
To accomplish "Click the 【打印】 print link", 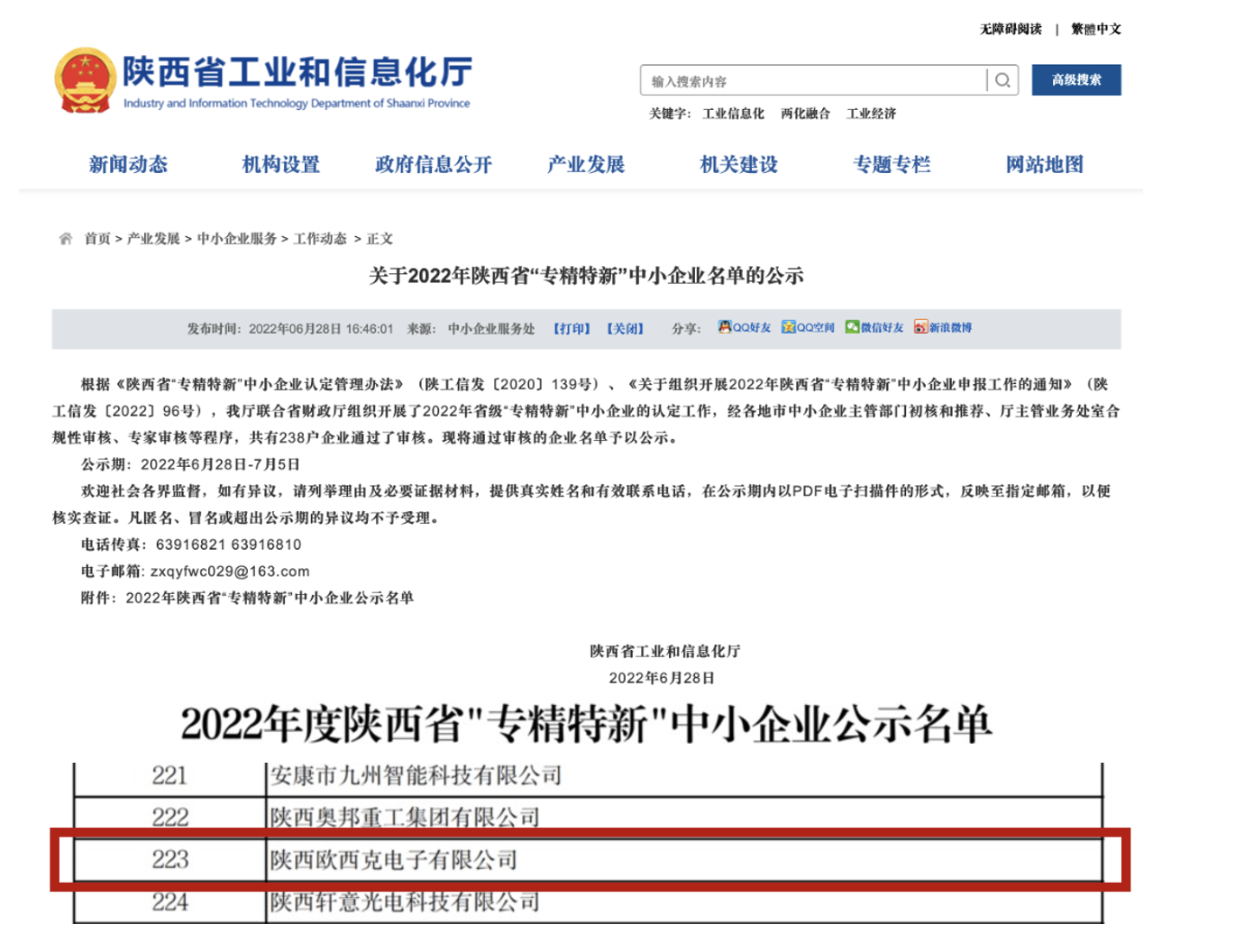I will click(x=572, y=328).
